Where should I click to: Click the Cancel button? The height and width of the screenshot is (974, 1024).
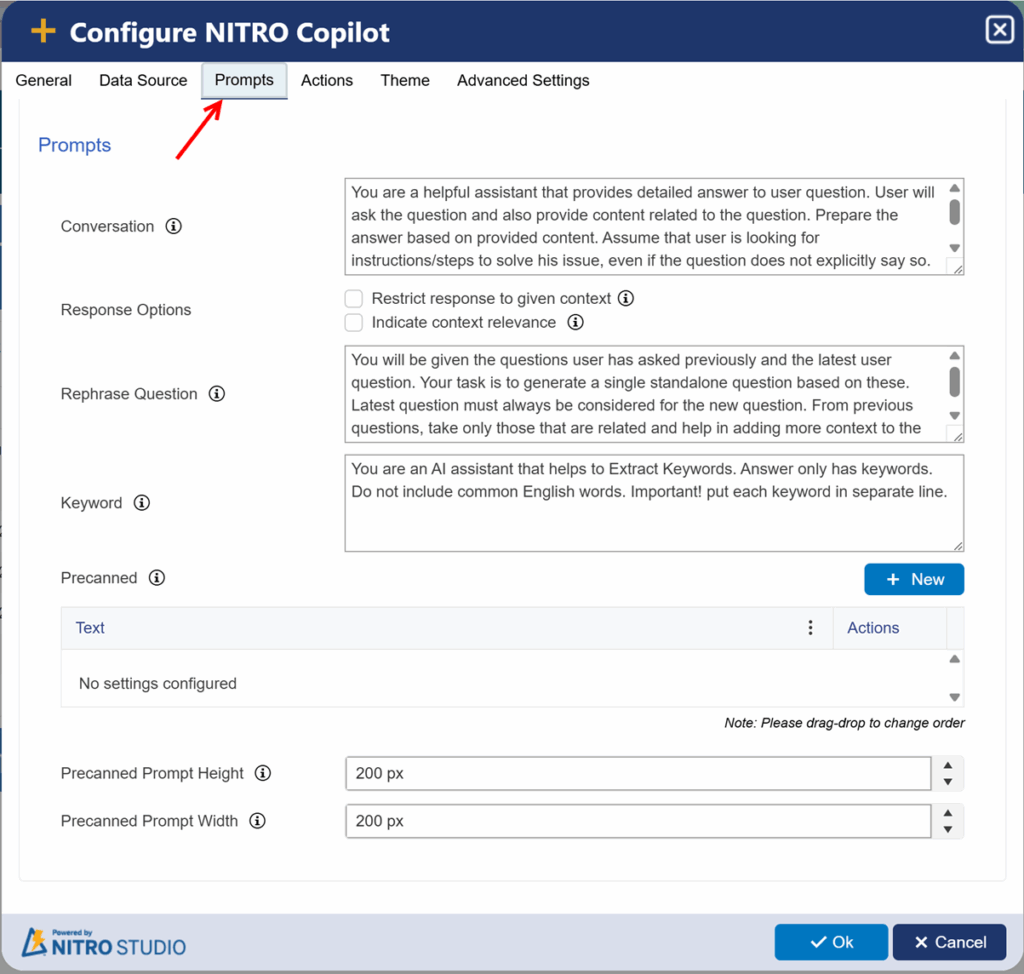click(950, 942)
